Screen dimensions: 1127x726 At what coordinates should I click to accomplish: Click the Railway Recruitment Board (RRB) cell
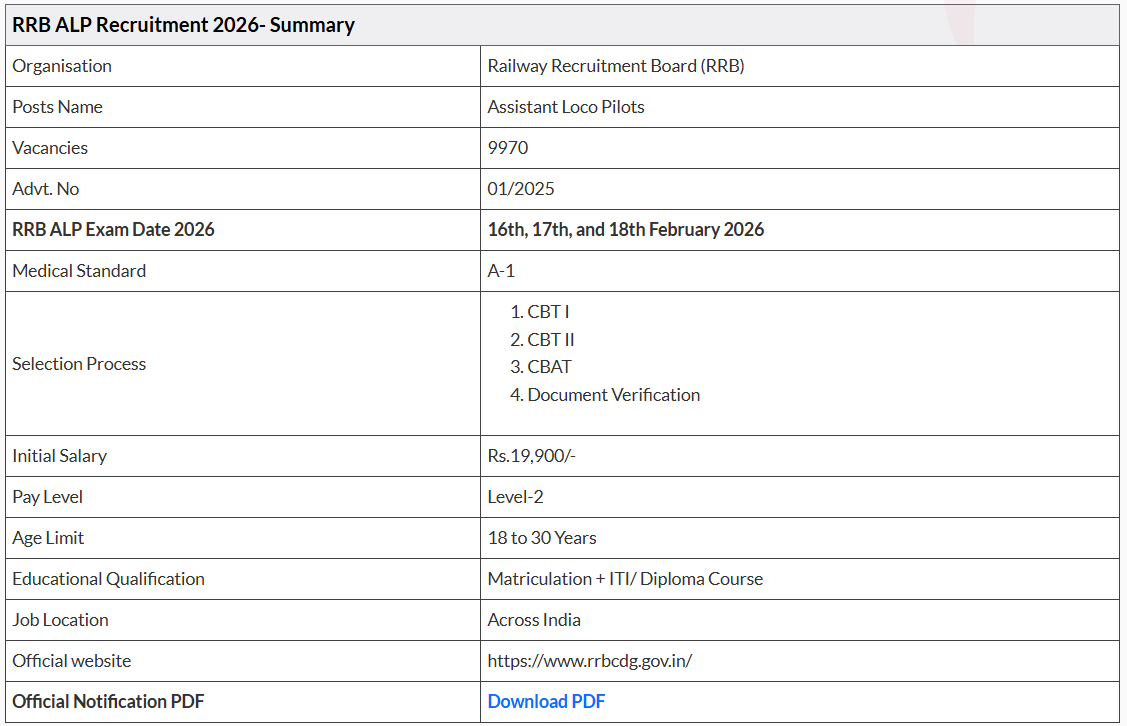(615, 66)
